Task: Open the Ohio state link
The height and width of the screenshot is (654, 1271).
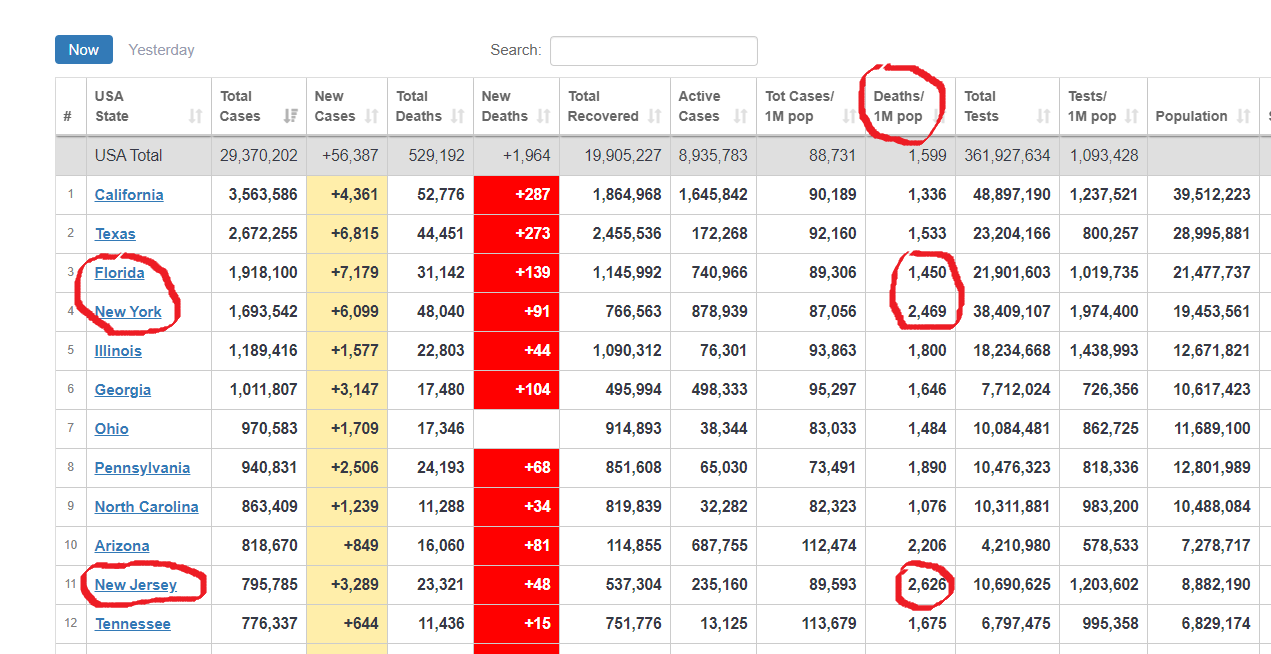Action: 112,429
